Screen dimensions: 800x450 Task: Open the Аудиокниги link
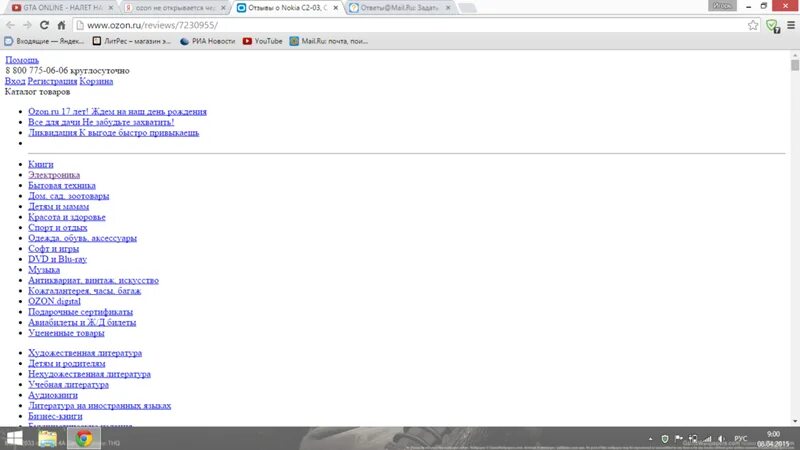(53, 395)
